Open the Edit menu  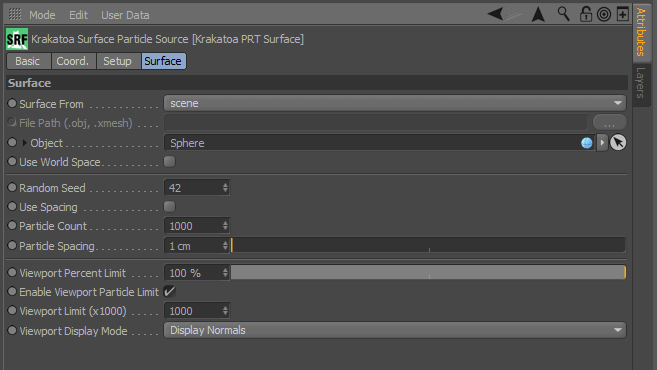pyautogui.click(x=78, y=15)
